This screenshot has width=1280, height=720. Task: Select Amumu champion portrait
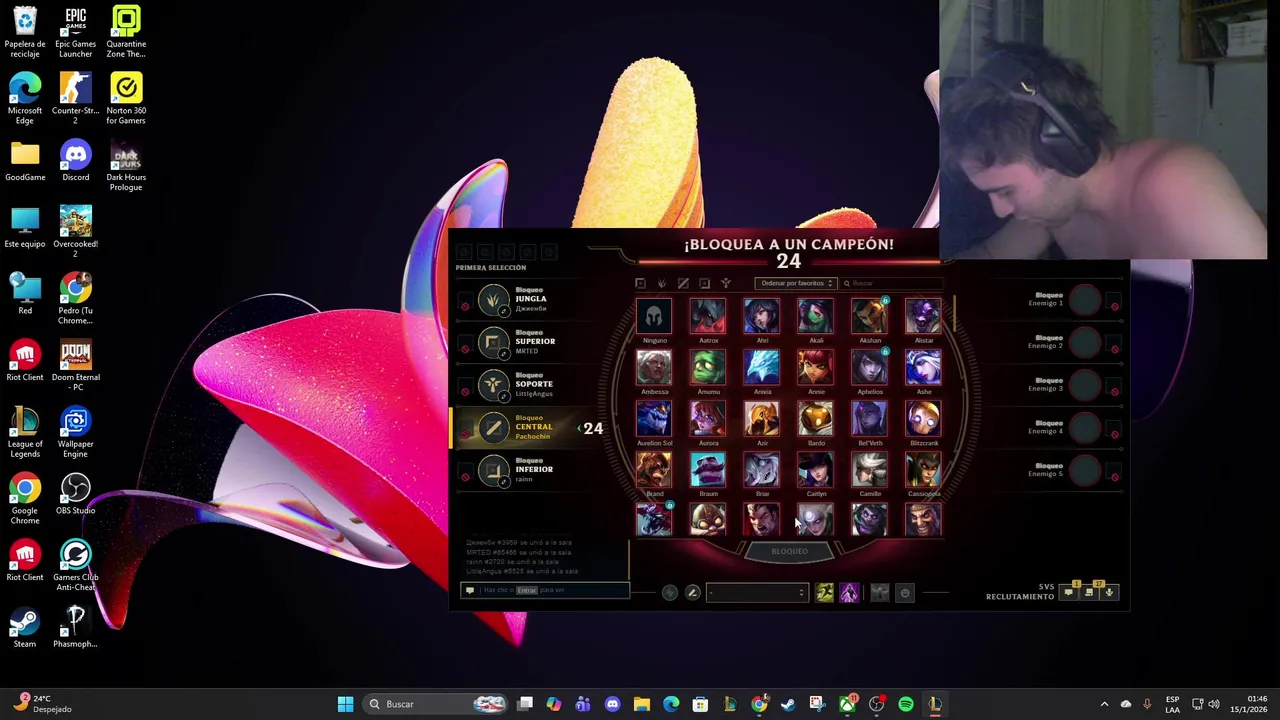(708, 368)
